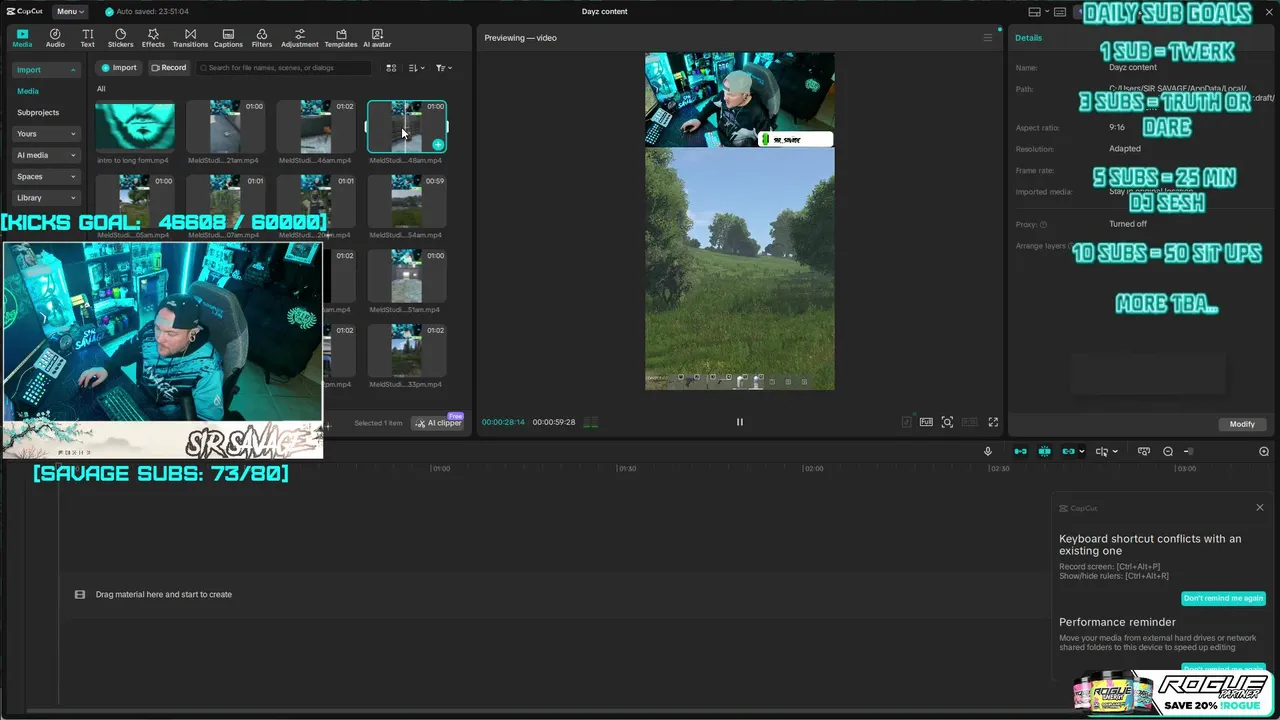Click the Modify button in Details
This screenshot has width=1280, height=720.
[x=1242, y=424]
